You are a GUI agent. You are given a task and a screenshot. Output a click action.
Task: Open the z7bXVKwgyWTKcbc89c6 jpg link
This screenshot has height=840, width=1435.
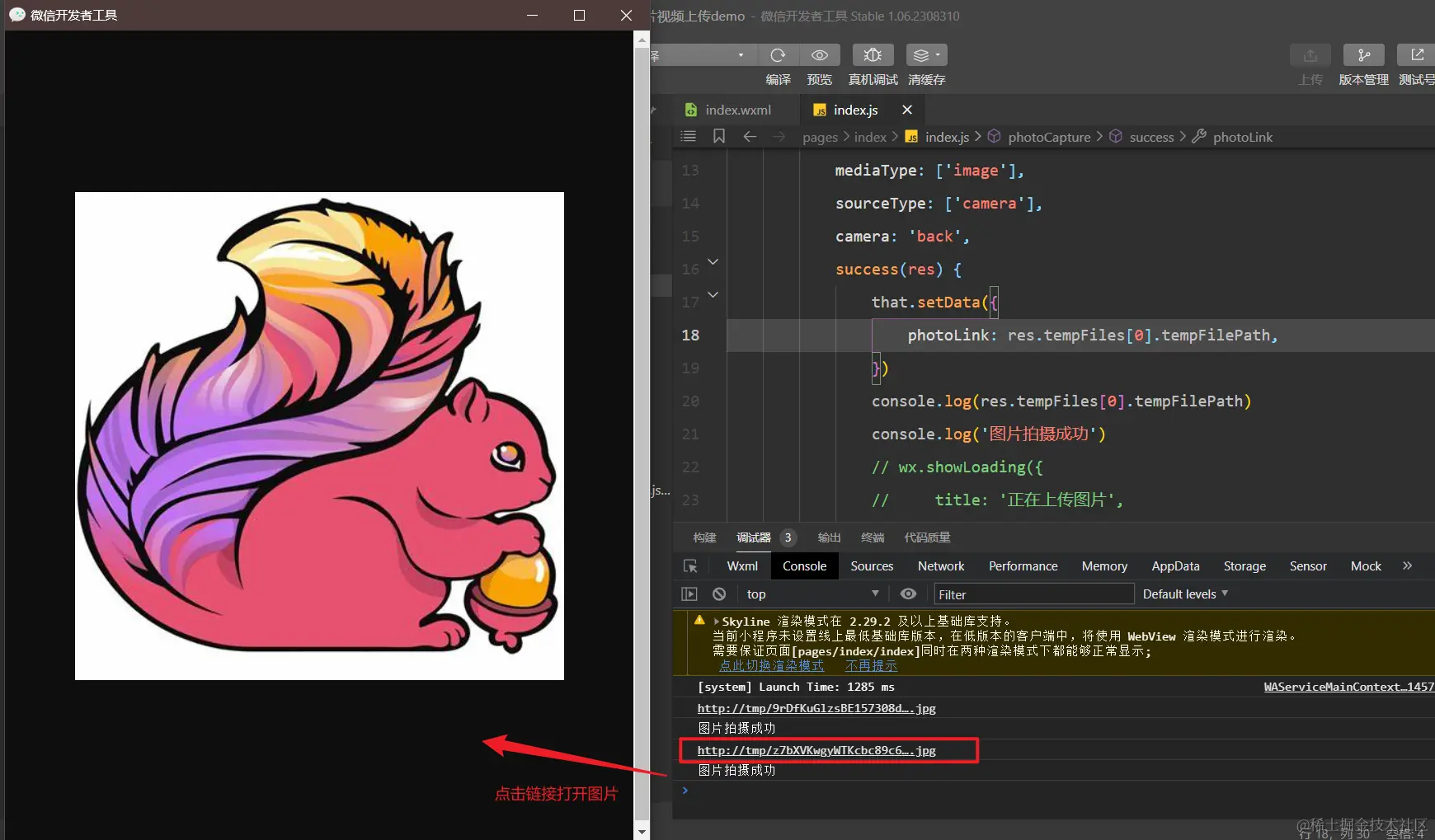(x=816, y=750)
